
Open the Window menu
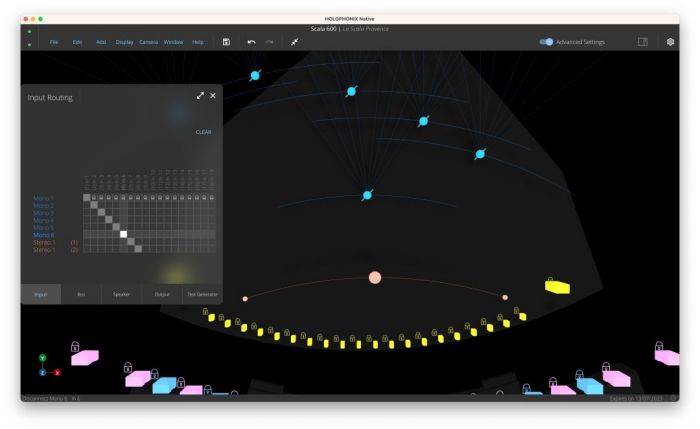(x=173, y=42)
